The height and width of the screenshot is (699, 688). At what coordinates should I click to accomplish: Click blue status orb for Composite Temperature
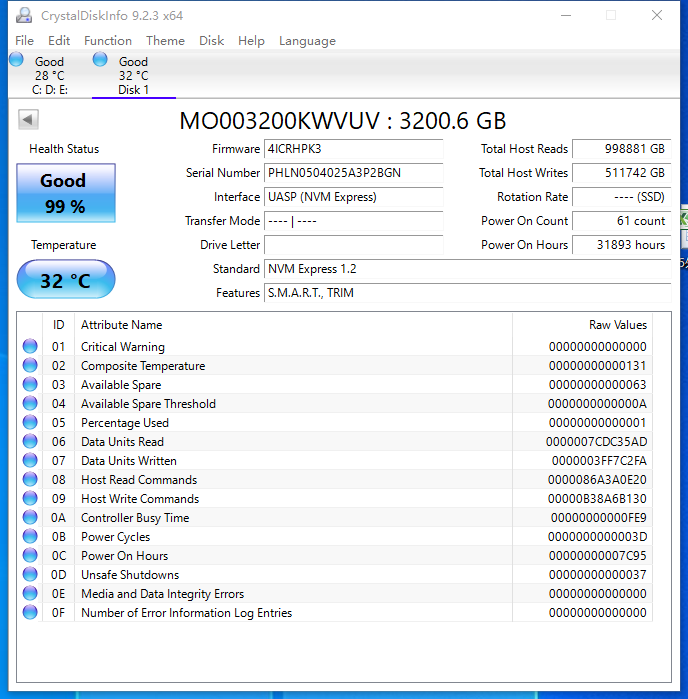[x=30, y=365]
